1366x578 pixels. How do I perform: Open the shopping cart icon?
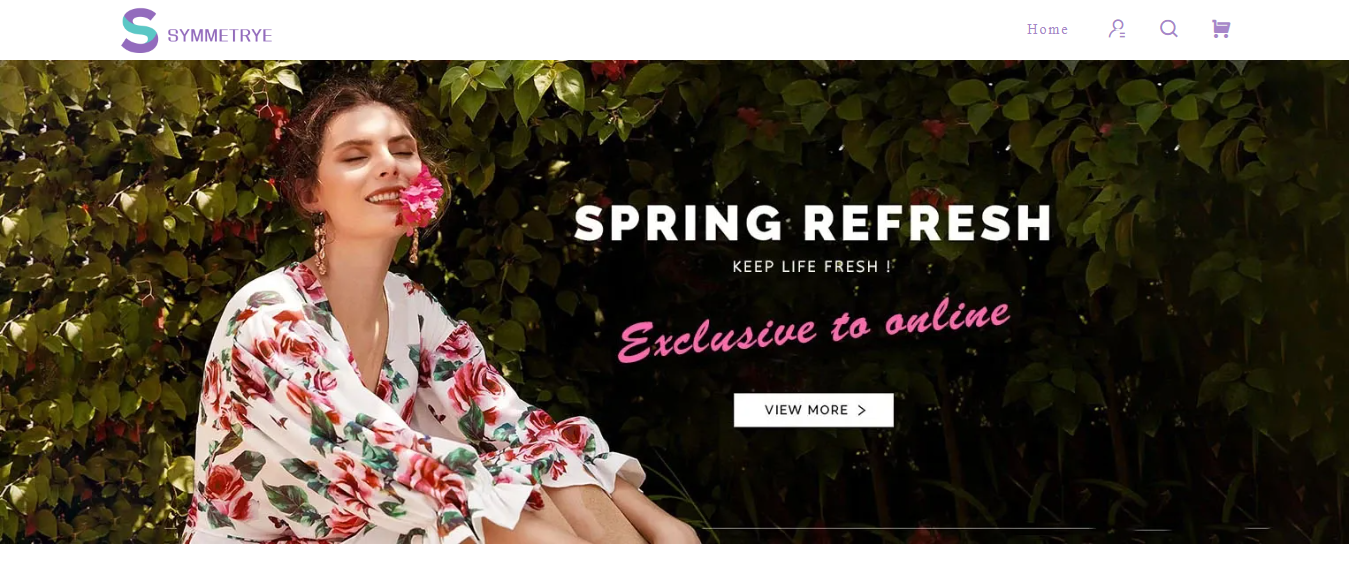click(1220, 29)
